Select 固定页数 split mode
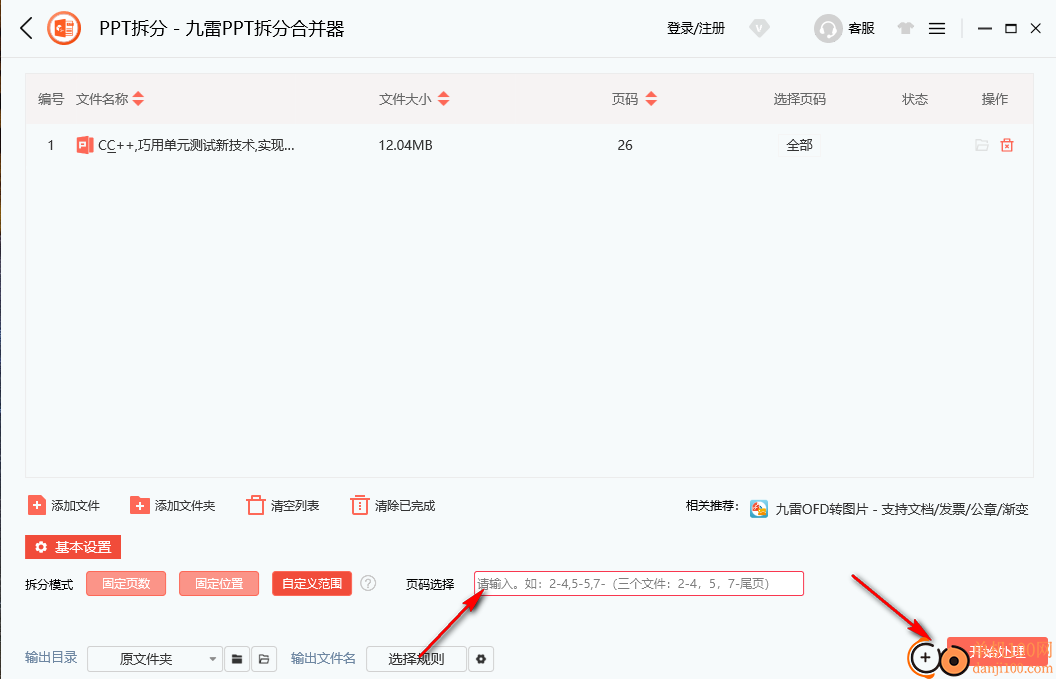Screen dimensions: 1056x679 pos(126,583)
